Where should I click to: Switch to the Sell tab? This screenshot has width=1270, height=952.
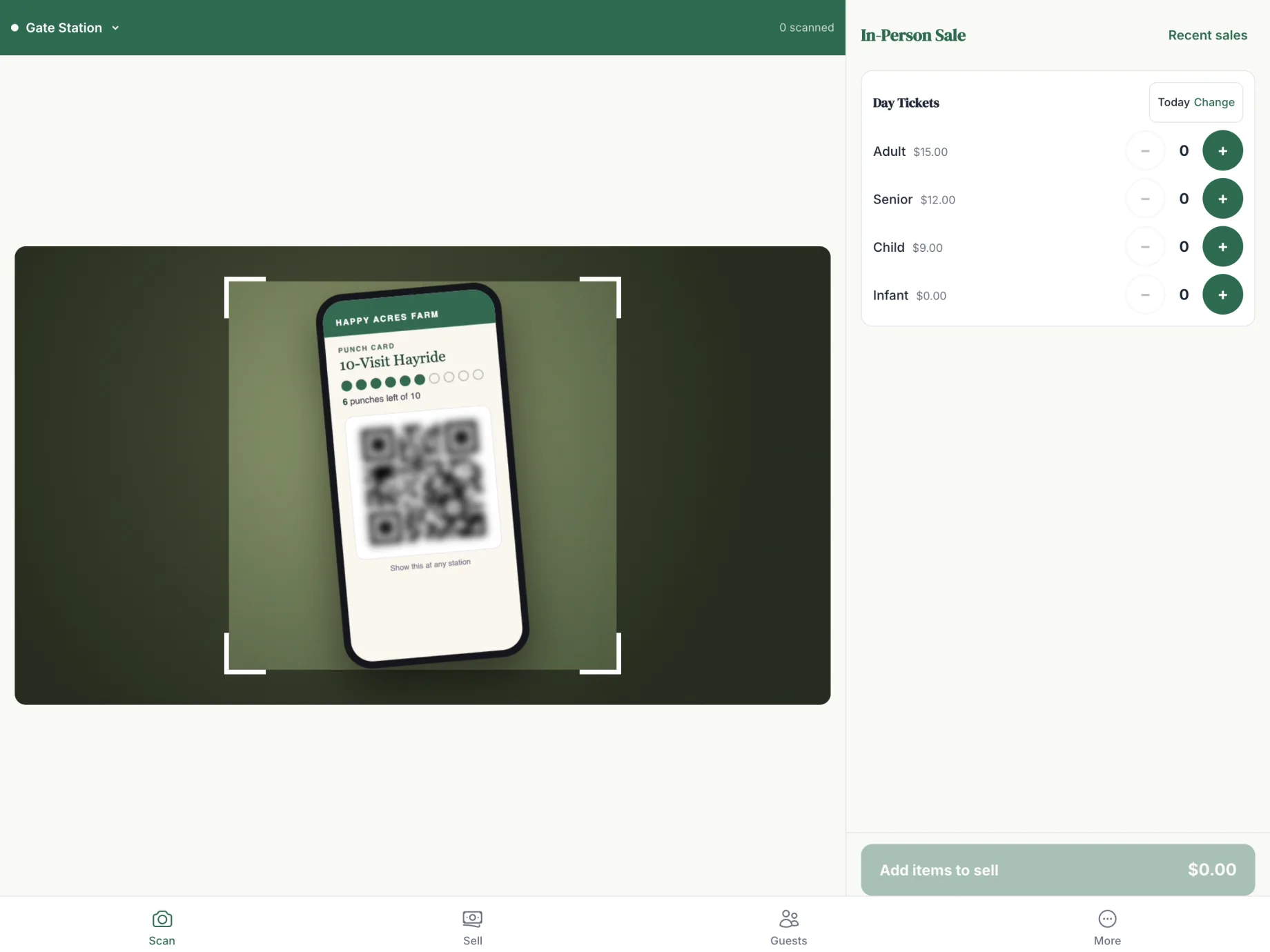473,926
